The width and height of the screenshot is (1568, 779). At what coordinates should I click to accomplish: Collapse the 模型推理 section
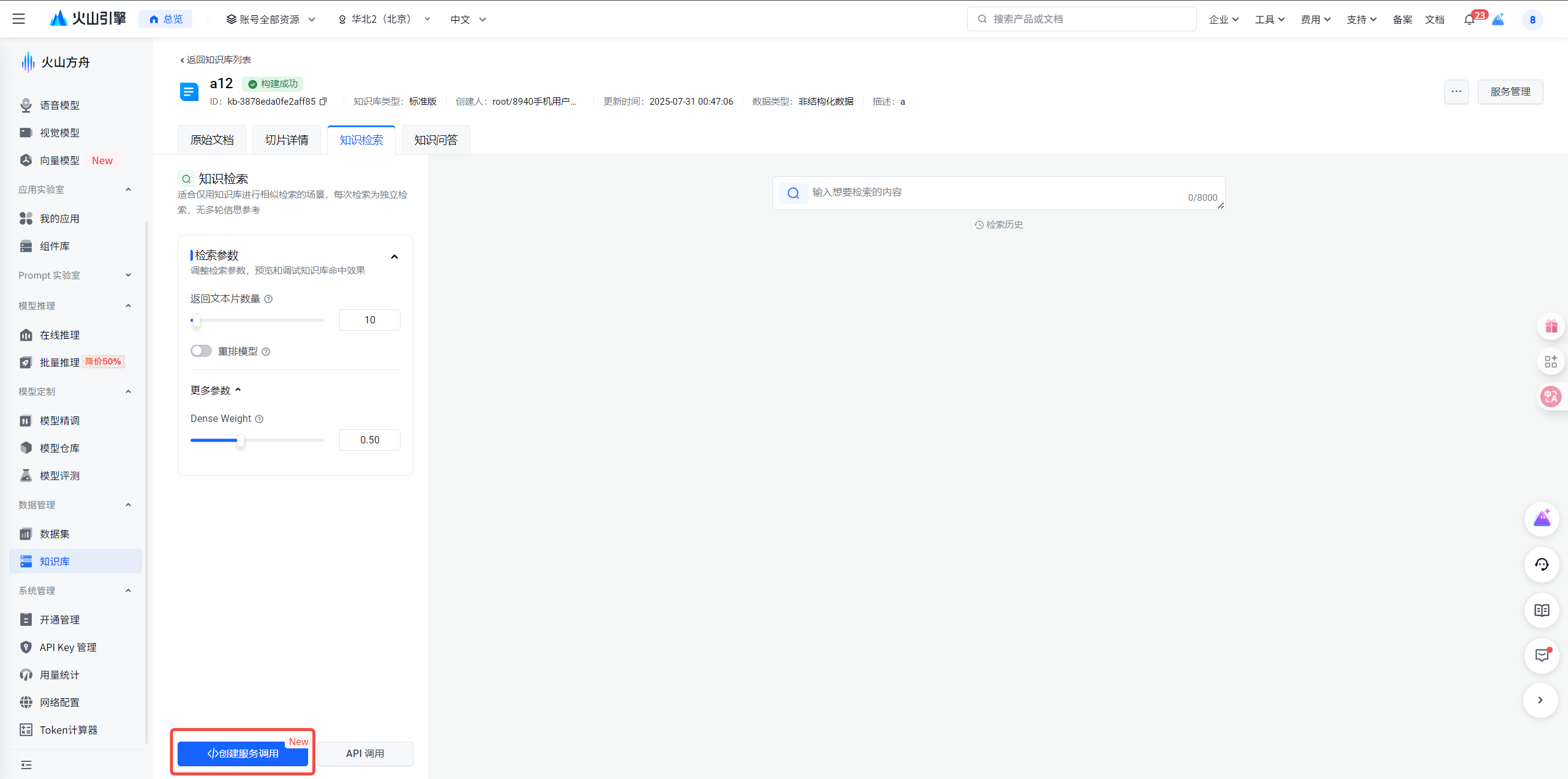coord(128,306)
